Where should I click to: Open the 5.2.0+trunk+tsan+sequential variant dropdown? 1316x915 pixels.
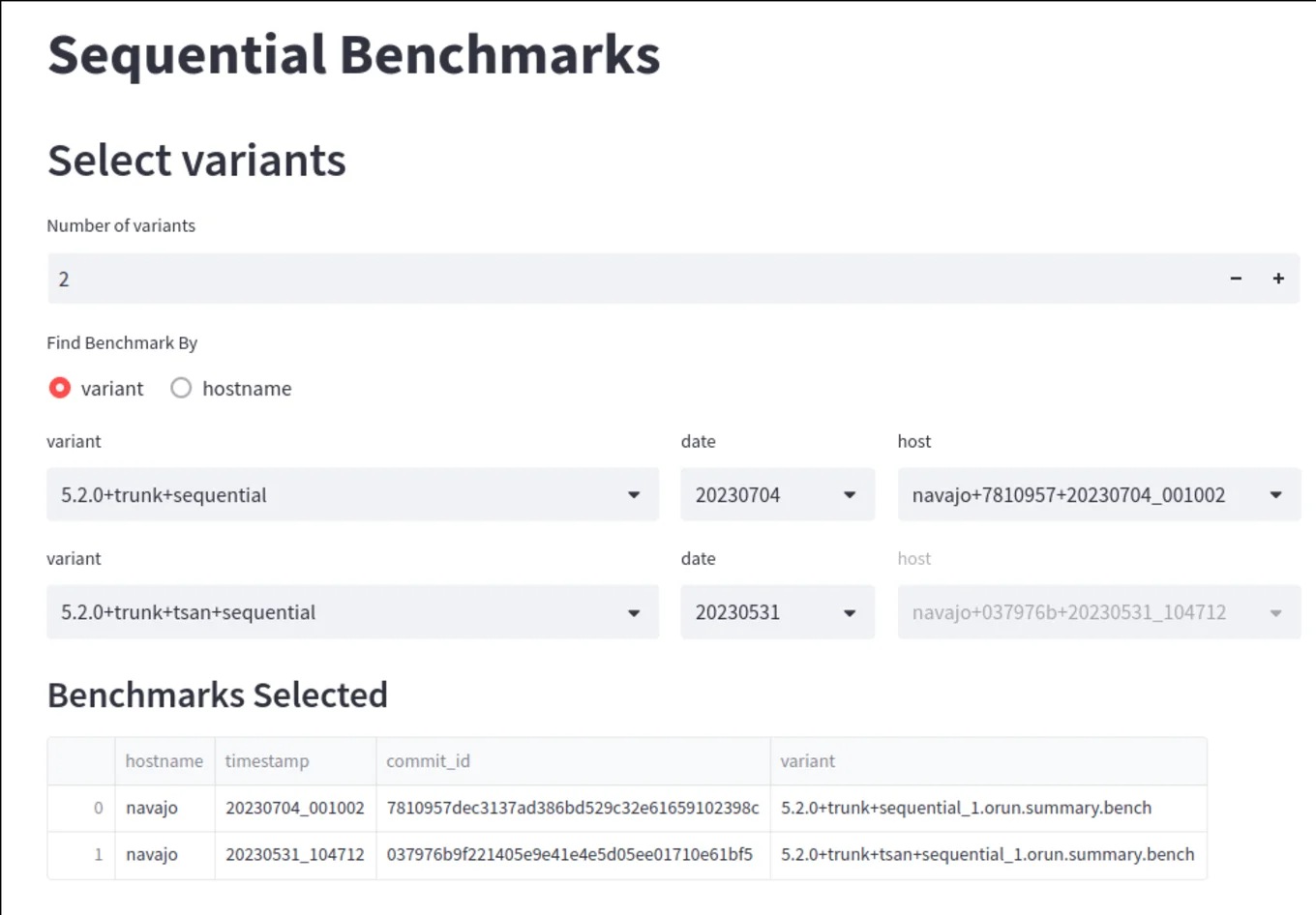(x=352, y=611)
